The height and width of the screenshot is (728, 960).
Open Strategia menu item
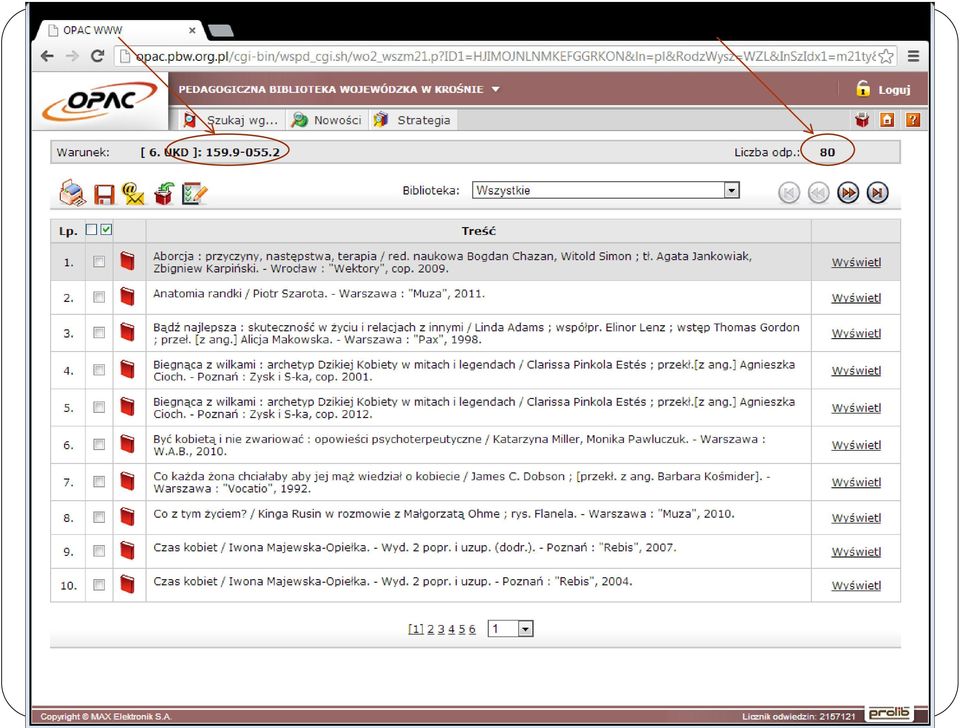(x=413, y=120)
